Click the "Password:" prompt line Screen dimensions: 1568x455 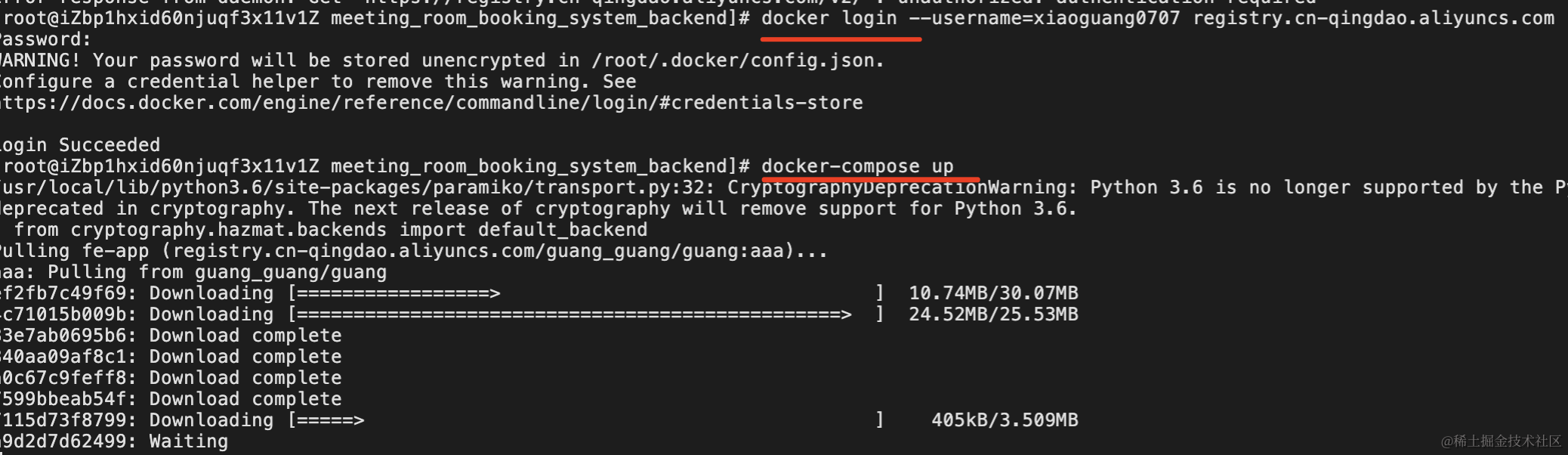pyautogui.click(x=45, y=39)
